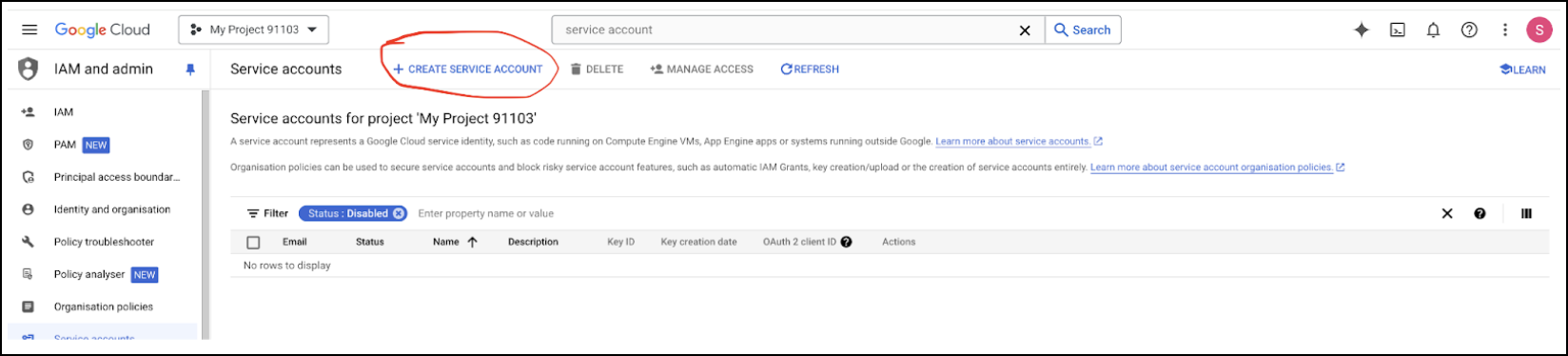Click the IAM and admin shield icon

(29, 69)
